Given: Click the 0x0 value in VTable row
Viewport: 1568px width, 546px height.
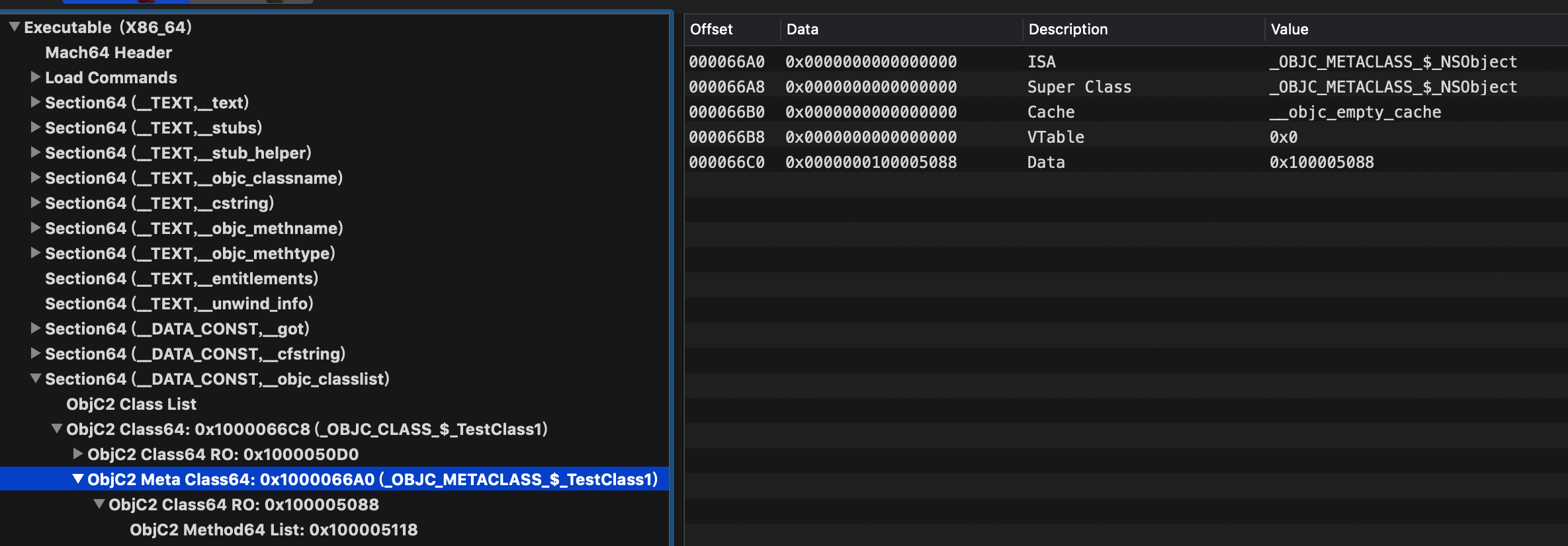Looking at the screenshot, I should [1284, 137].
